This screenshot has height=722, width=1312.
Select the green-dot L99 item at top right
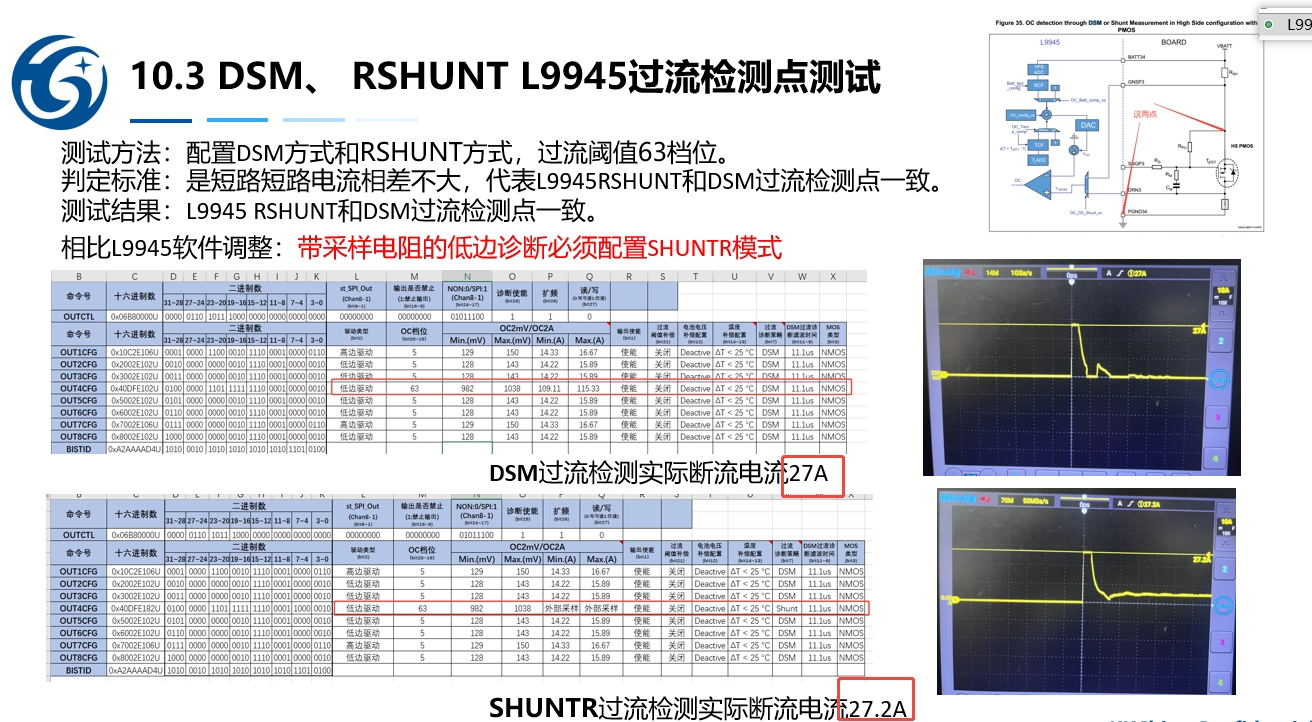coord(1286,25)
